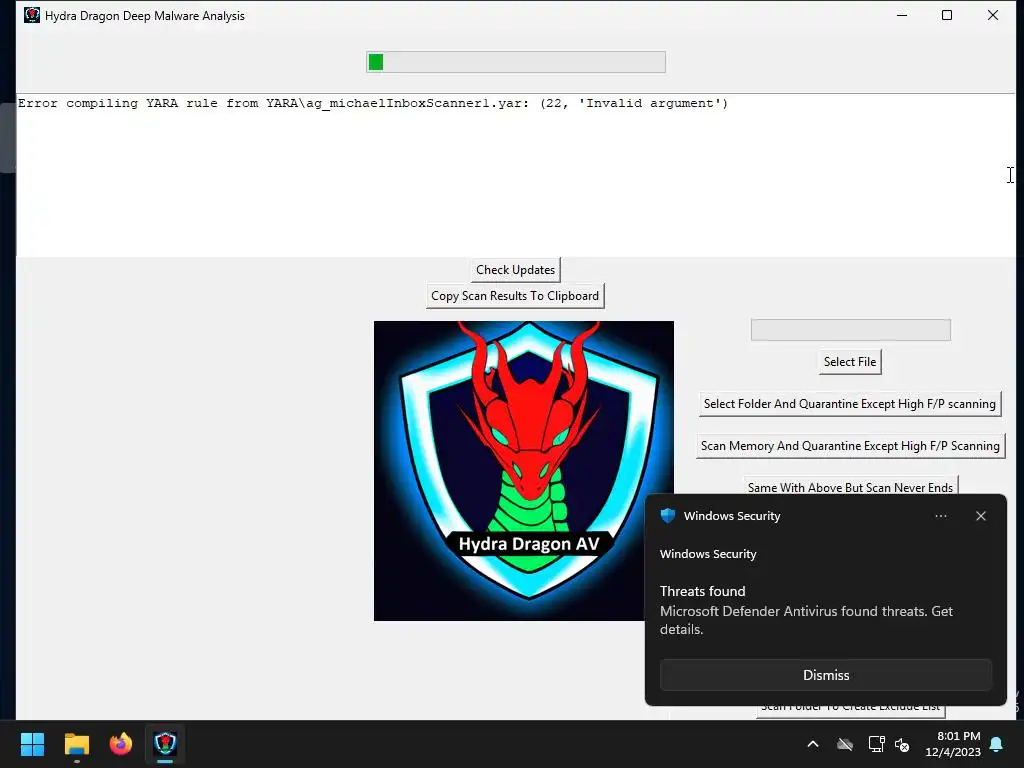Click the cloud sync tray icon
Screen dimensions: 1024x768
(845, 744)
